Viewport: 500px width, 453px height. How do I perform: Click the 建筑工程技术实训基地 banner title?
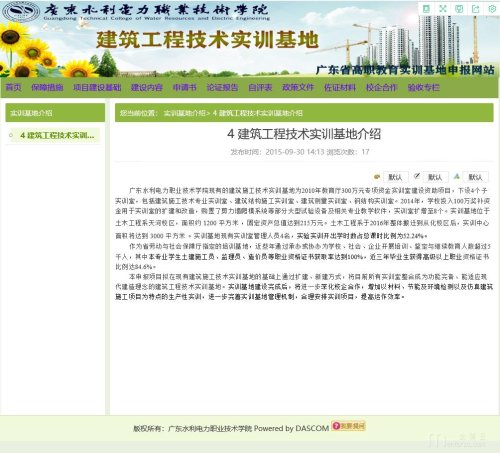(207, 39)
